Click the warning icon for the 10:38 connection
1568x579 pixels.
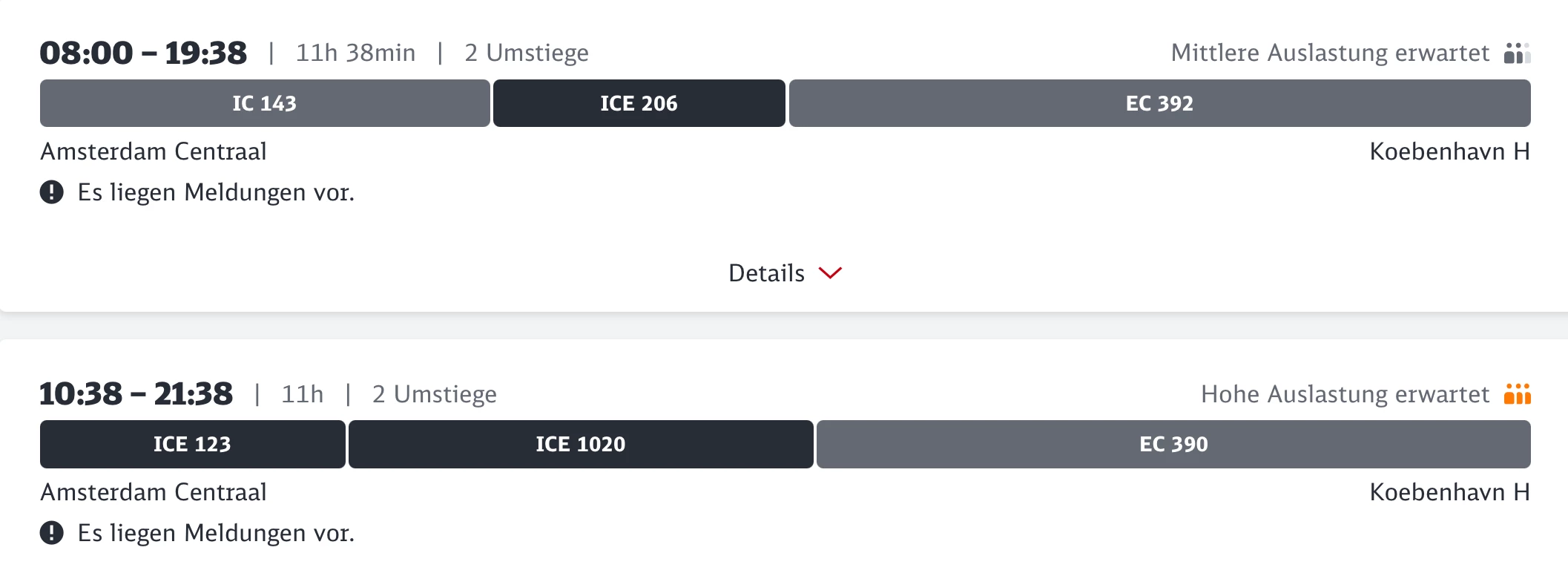coord(51,533)
